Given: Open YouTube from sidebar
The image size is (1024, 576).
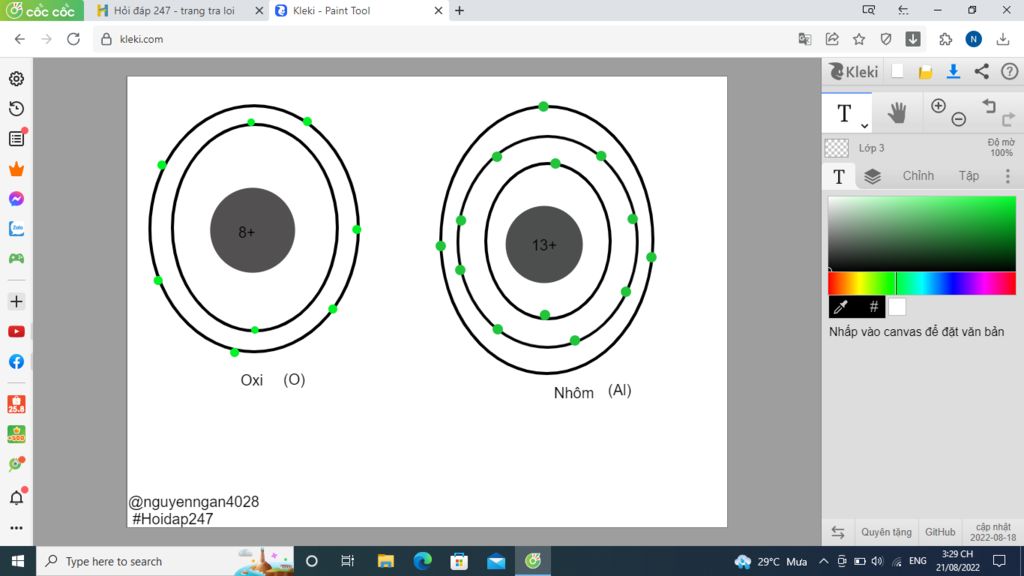Looking at the screenshot, I should tap(16, 332).
